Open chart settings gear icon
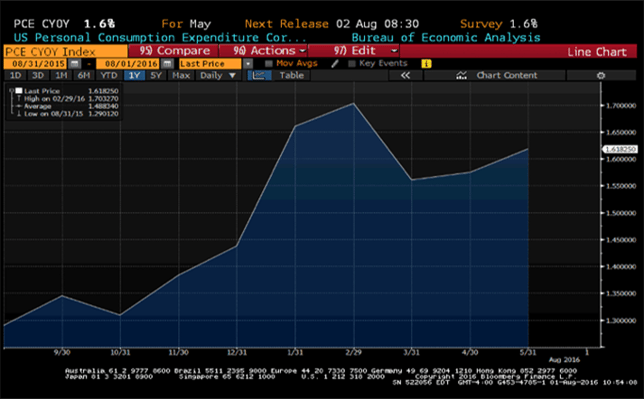This screenshot has width=644, height=399. (x=601, y=76)
